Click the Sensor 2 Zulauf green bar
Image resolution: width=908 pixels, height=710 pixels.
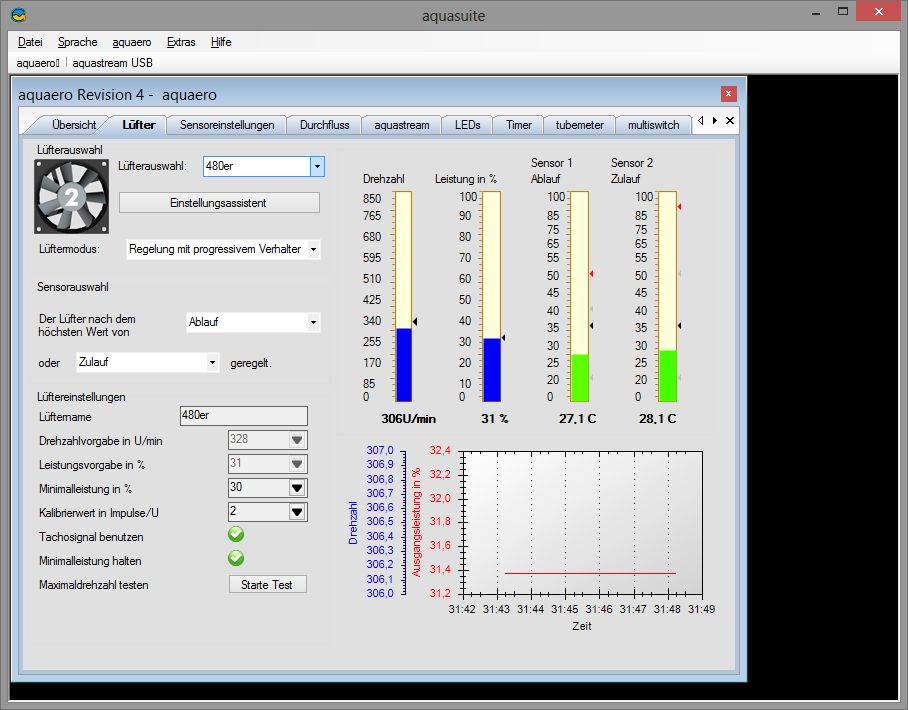pyautogui.click(x=668, y=376)
